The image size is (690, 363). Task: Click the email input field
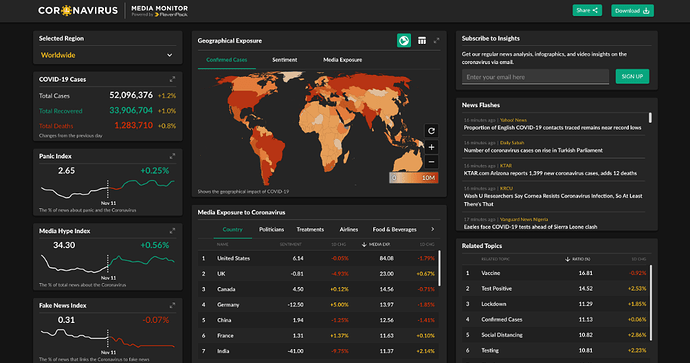point(536,77)
